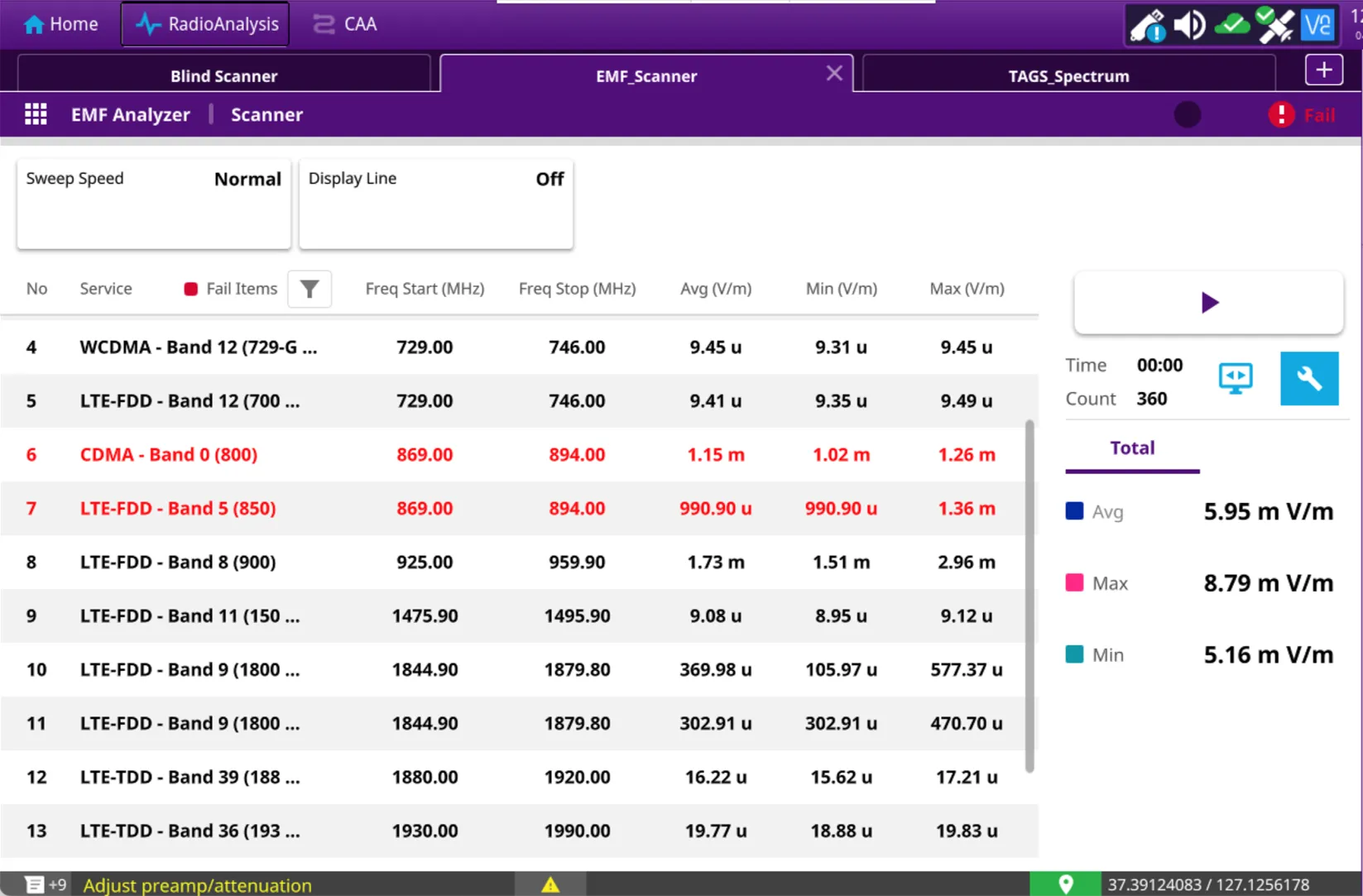Viewport: 1363px width, 896px height.
Task: Start the scan with play button
Action: pos(1208,303)
